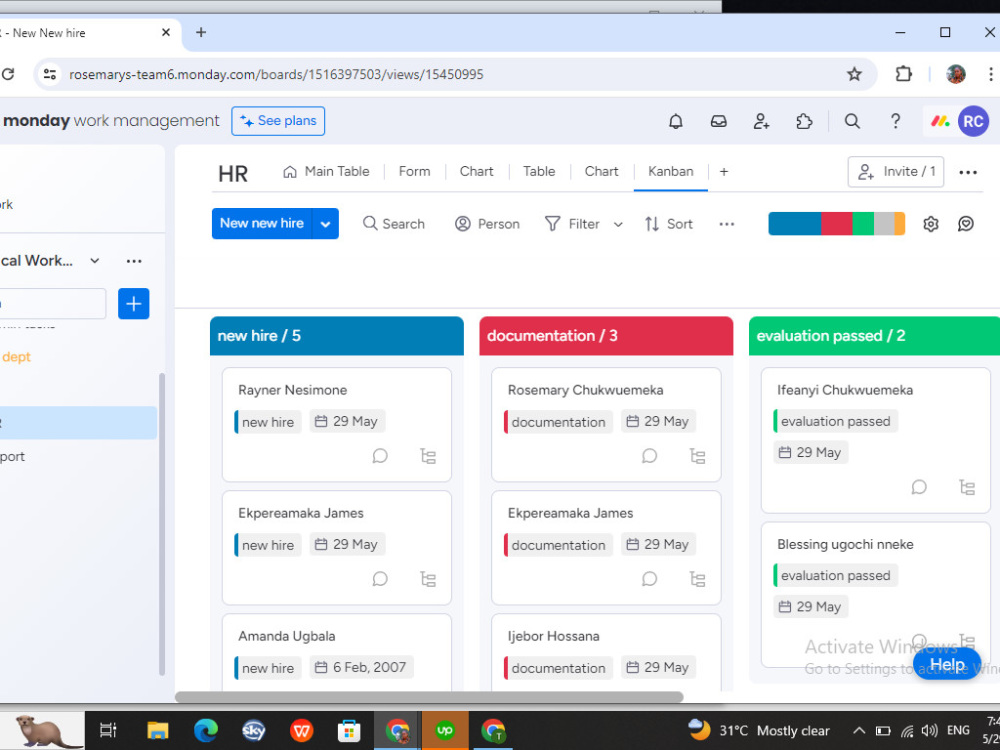
Task: Open subitems on new hire Ekpereamaka James card
Action: tap(428, 579)
